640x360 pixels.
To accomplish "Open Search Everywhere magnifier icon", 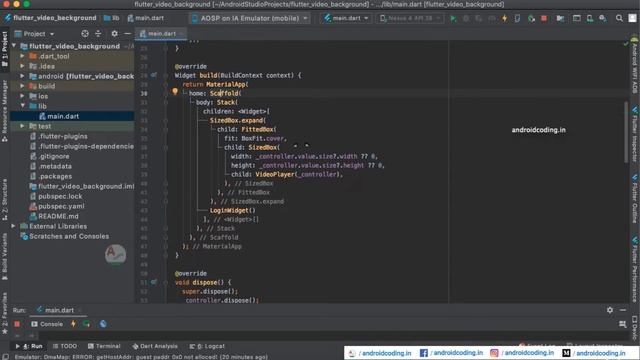I will coord(619,18).
